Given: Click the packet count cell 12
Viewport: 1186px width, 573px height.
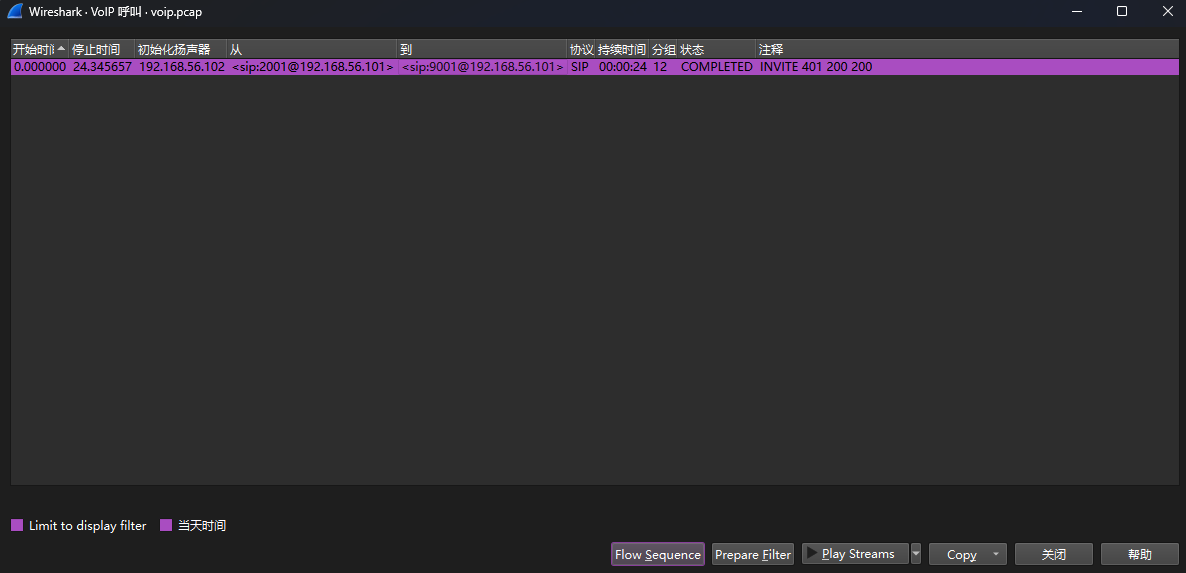Looking at the screenshot, I should [663, 67].
